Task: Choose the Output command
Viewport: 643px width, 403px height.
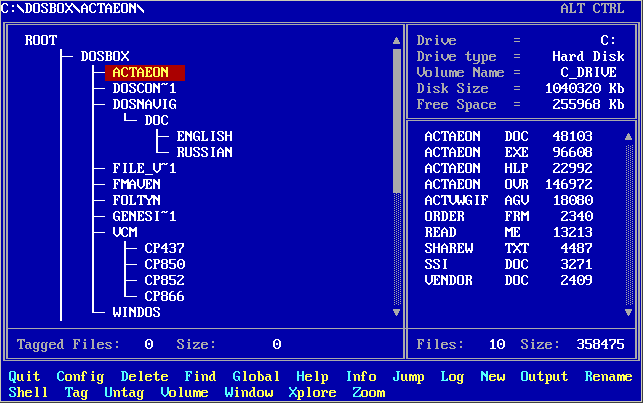Action: tap(545, 376)
